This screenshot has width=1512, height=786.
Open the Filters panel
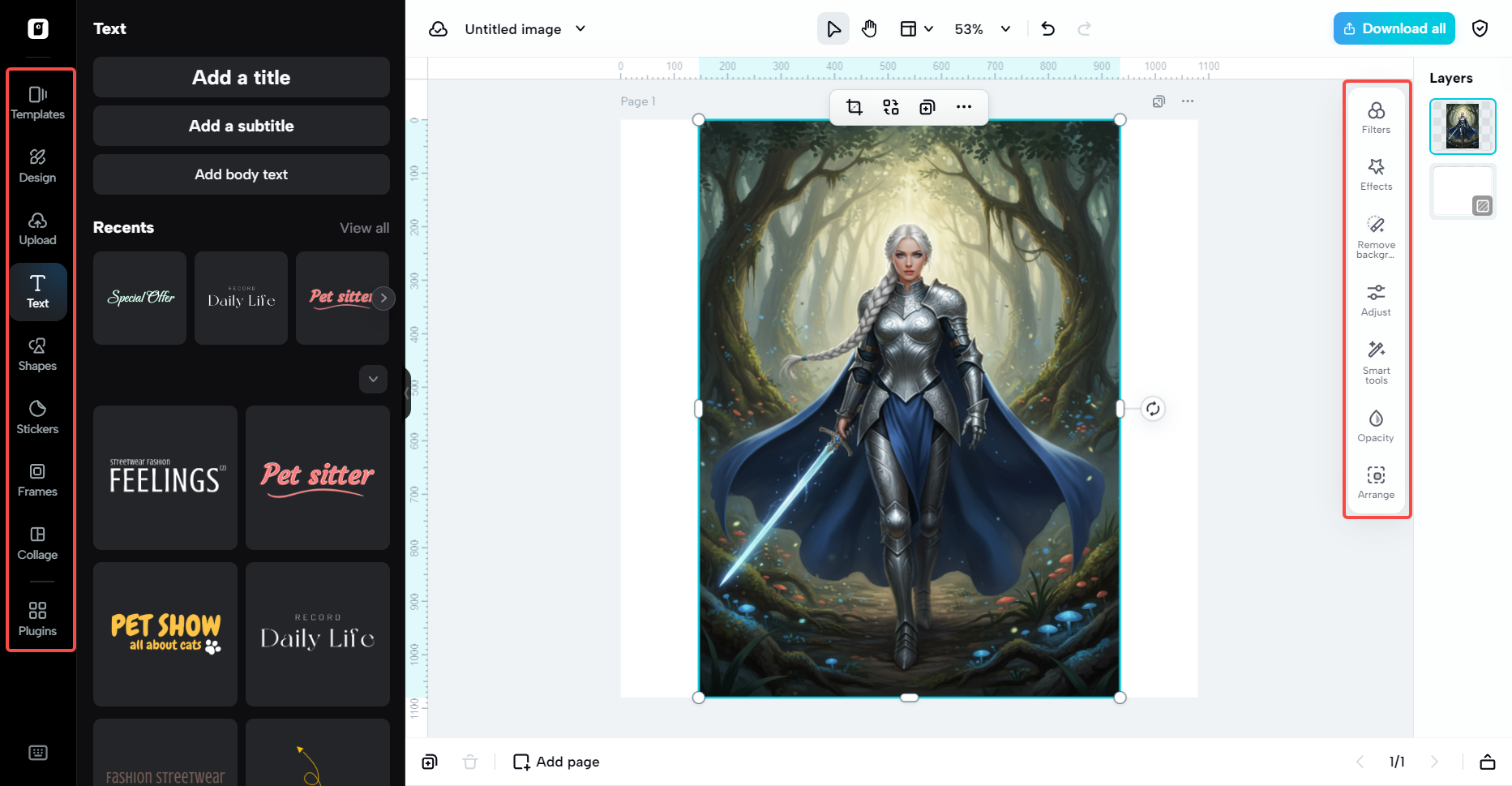click(x=1376, y=117)
